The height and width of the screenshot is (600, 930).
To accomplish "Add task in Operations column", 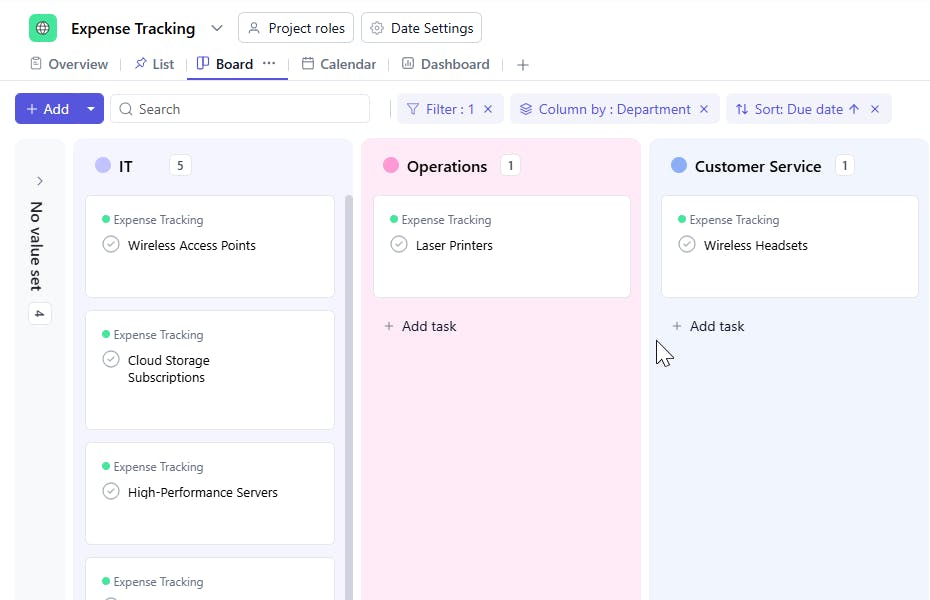I will (x=420, y=326).
